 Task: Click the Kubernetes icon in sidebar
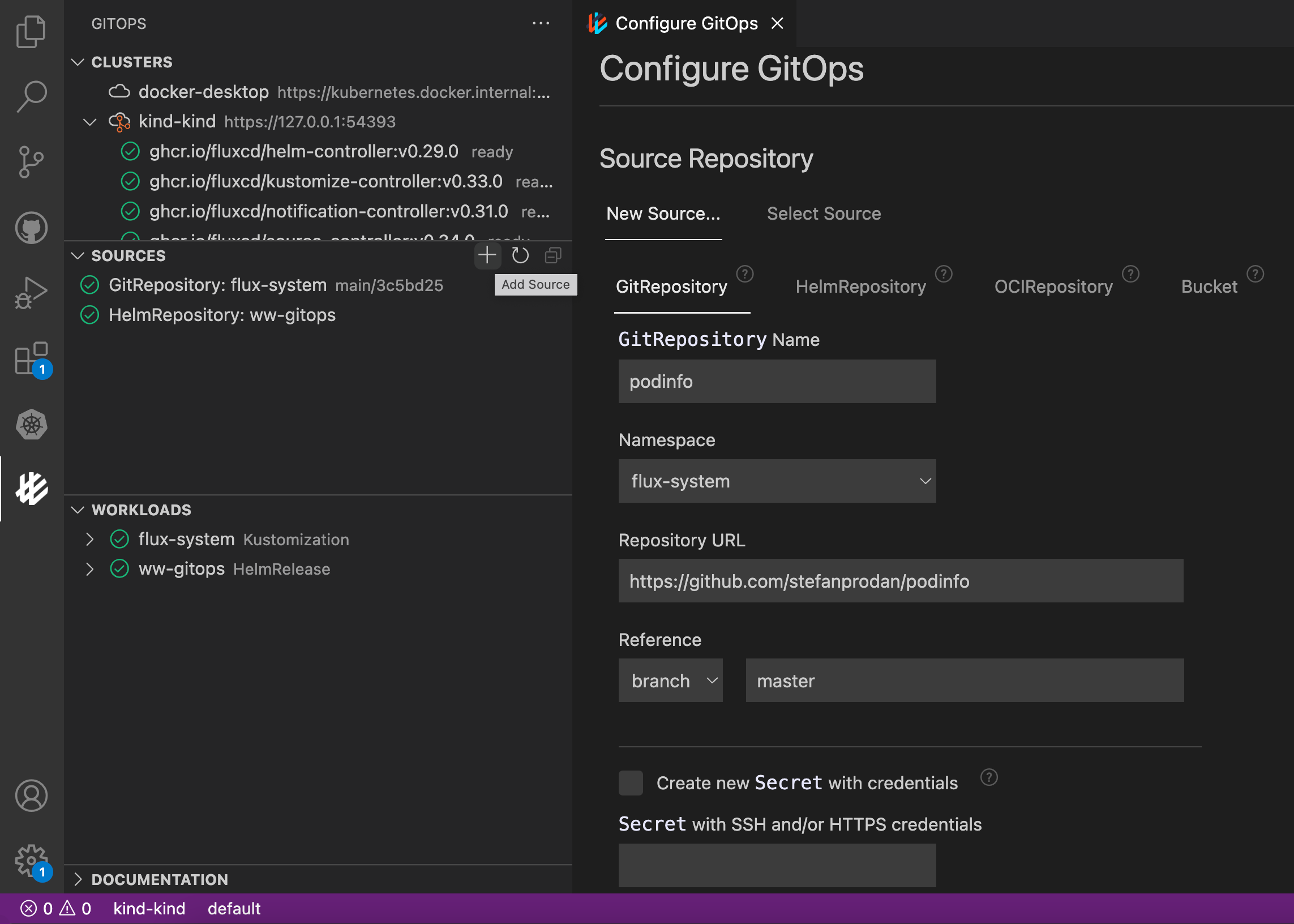(x=31, y=424)
